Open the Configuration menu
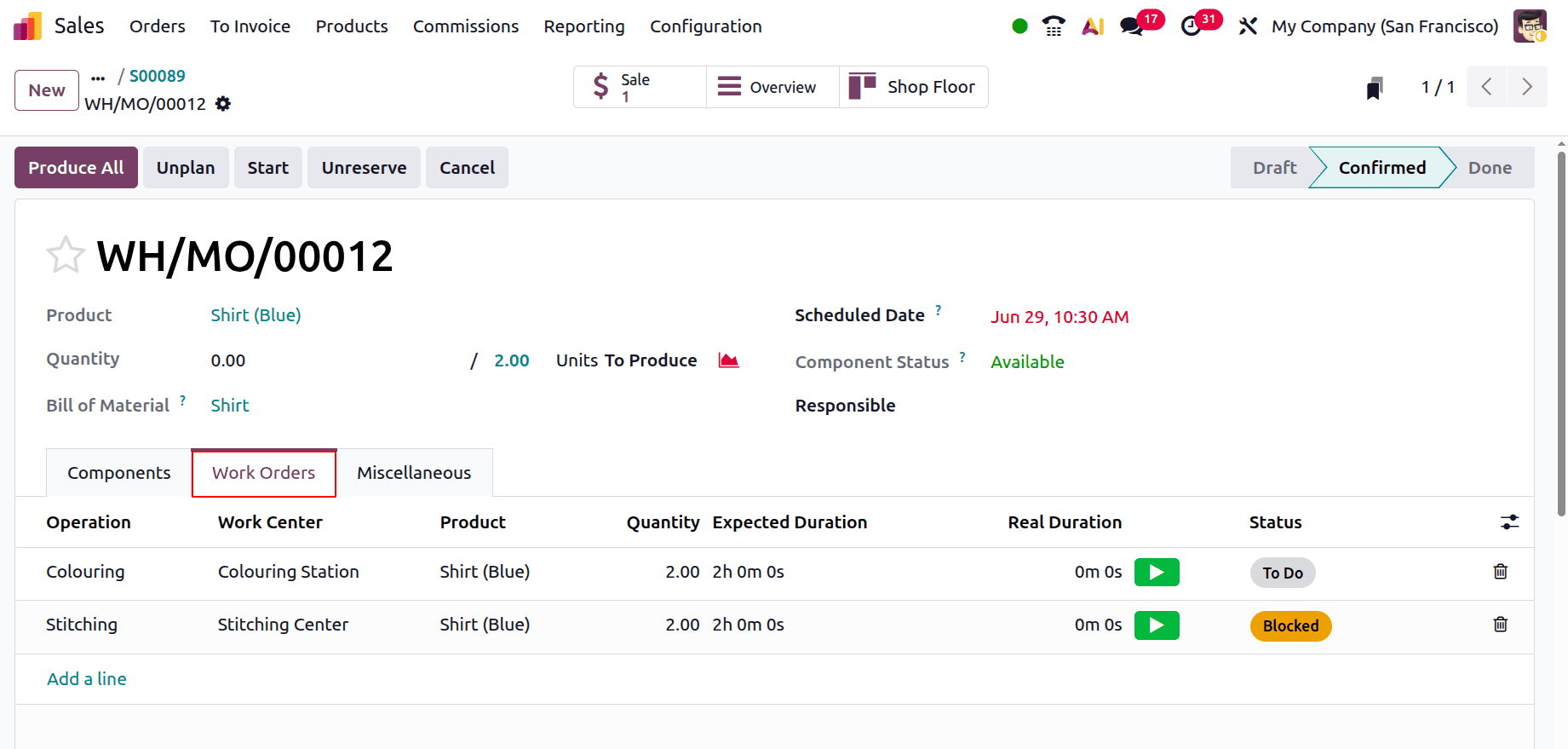1568x749 pixels. (x=706, y=26)
